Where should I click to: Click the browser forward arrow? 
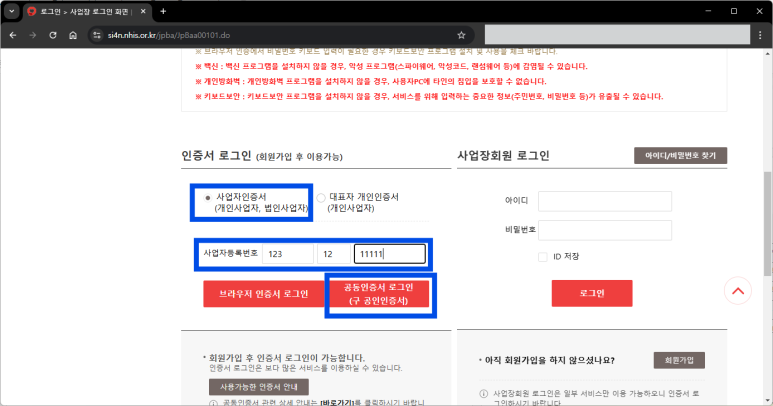tap(33, 35)
